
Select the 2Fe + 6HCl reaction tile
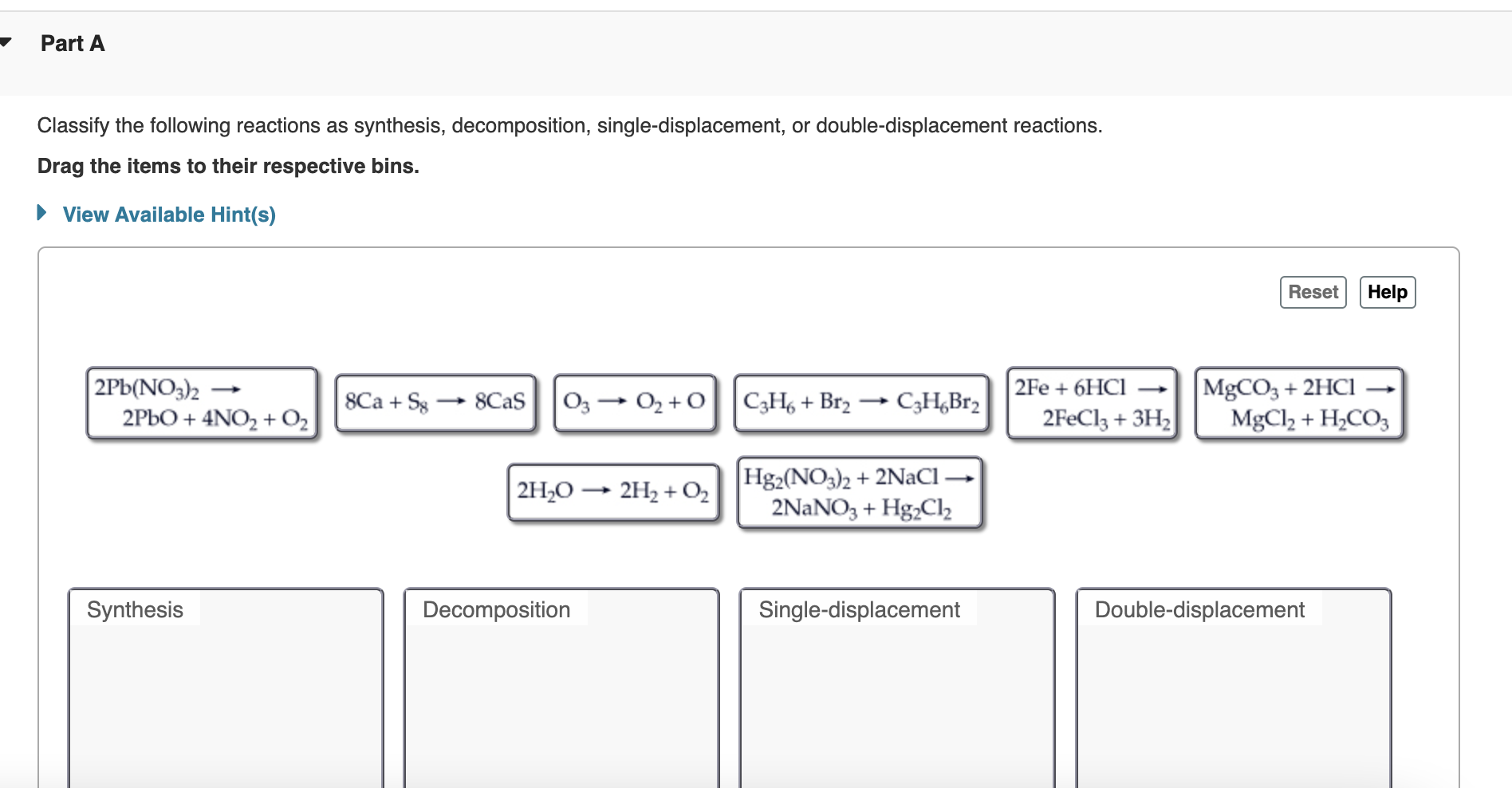click(x=1091, y=402)
